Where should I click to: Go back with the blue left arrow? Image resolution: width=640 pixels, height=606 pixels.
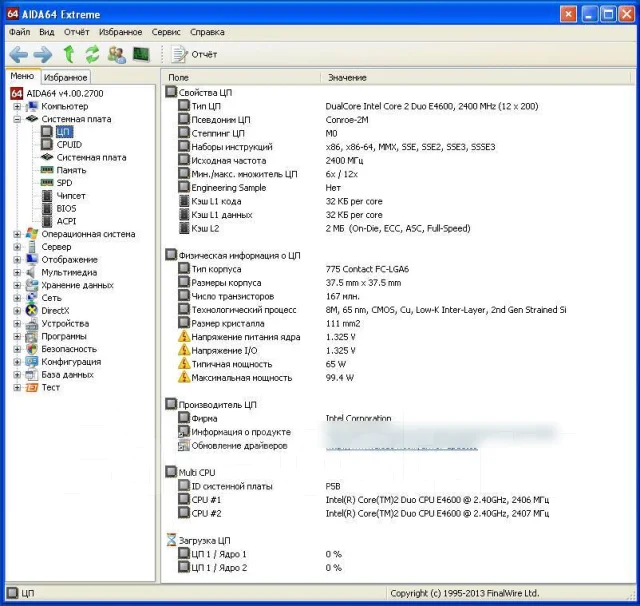point(18,54)
